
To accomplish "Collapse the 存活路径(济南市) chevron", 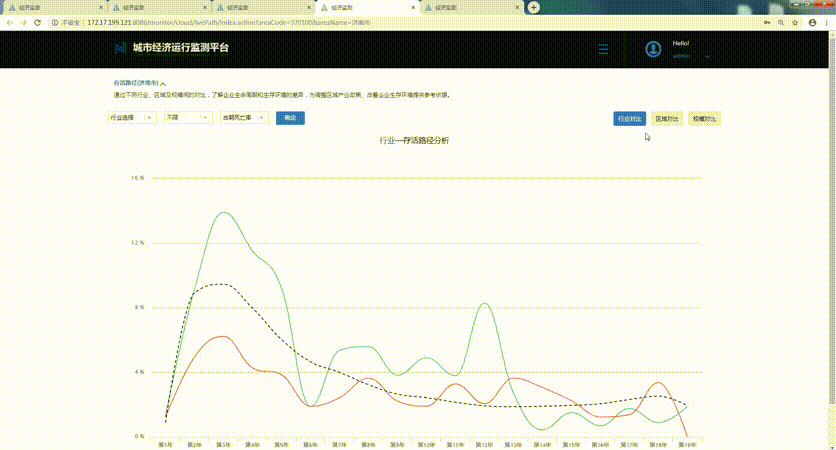I will click(x=163, y=84).
